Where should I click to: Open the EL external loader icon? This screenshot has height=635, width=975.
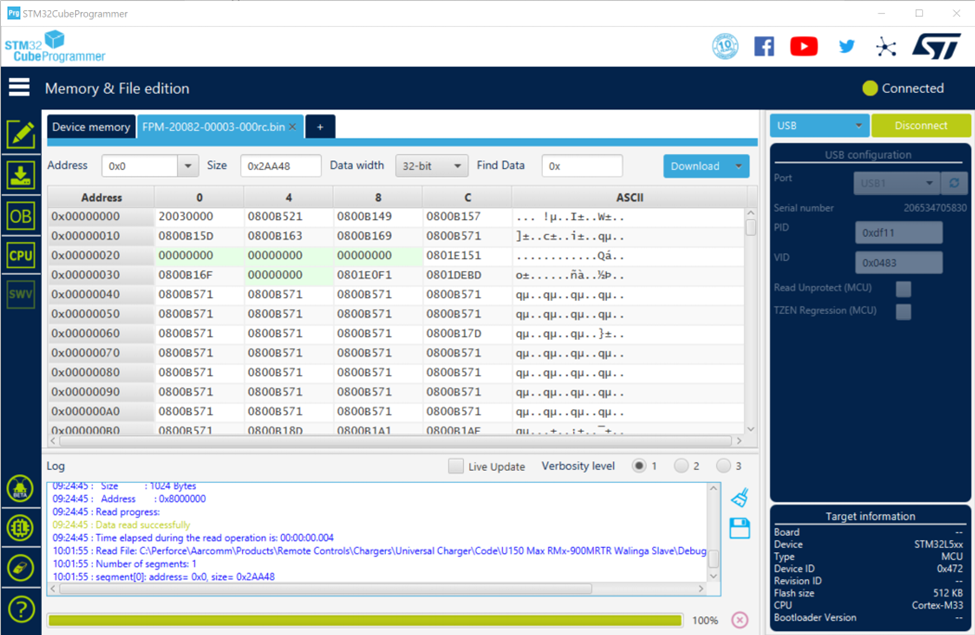pyautogui.click(x=21, y=528)
